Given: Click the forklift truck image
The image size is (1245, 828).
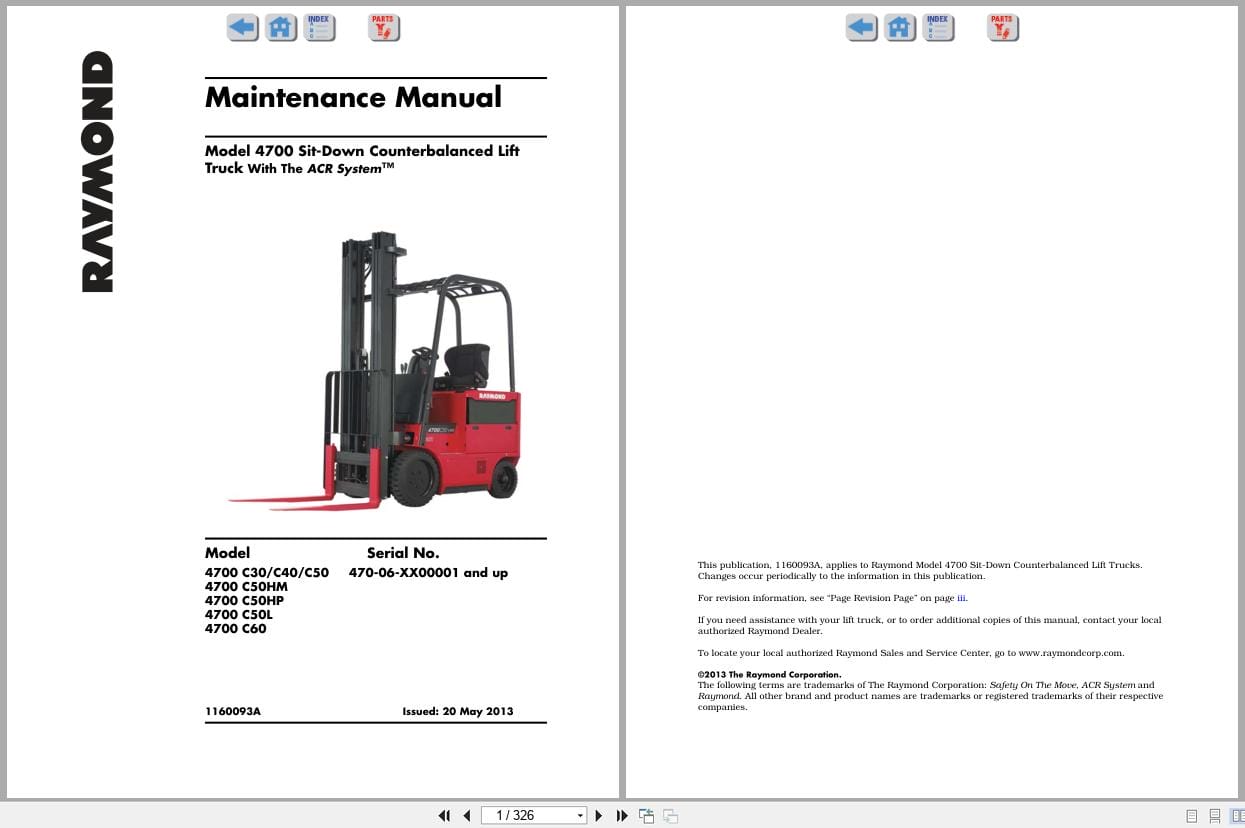Looking at the screenshot, I should click(373, 371).
